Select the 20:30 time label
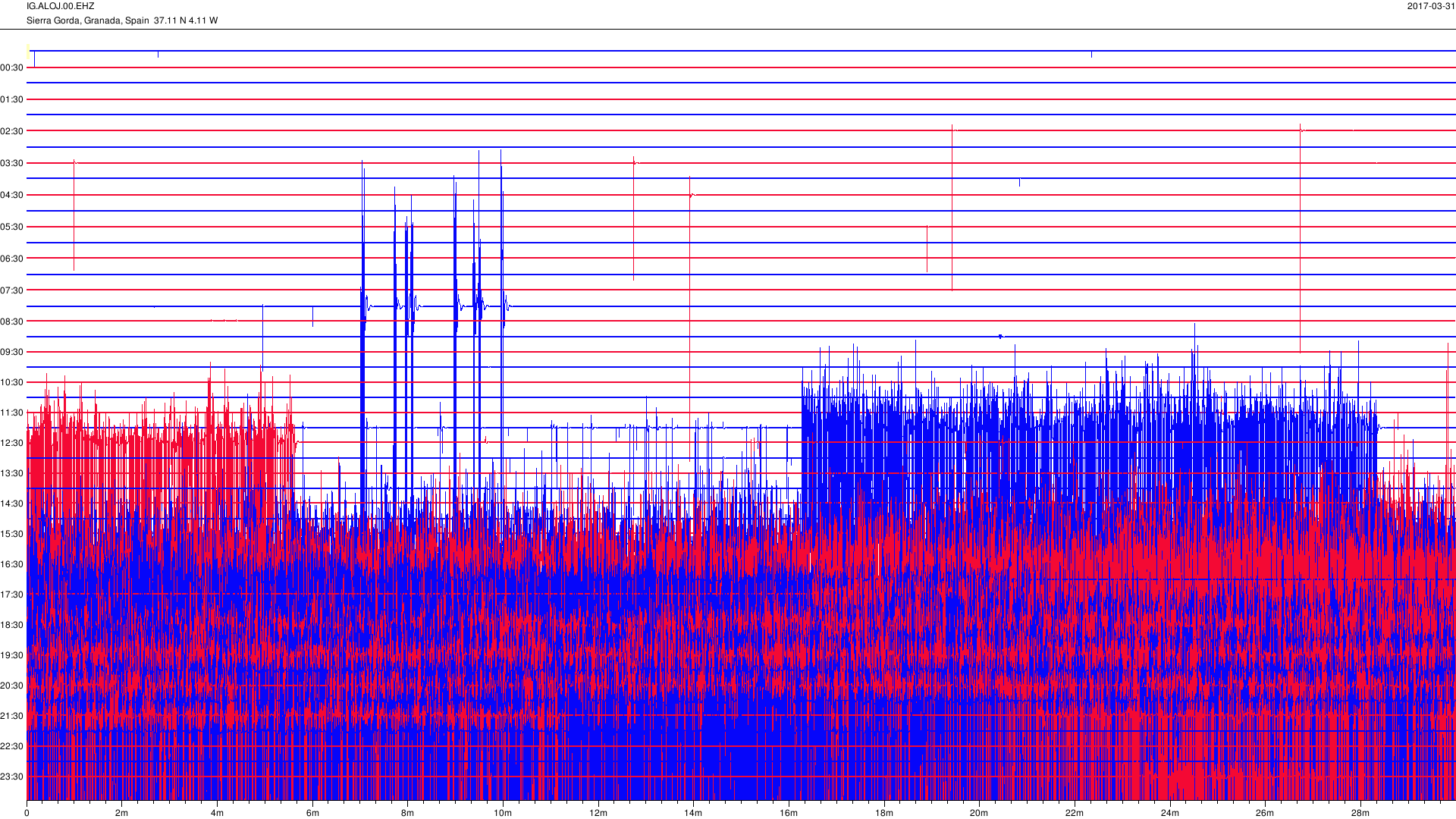 point(12,686)
